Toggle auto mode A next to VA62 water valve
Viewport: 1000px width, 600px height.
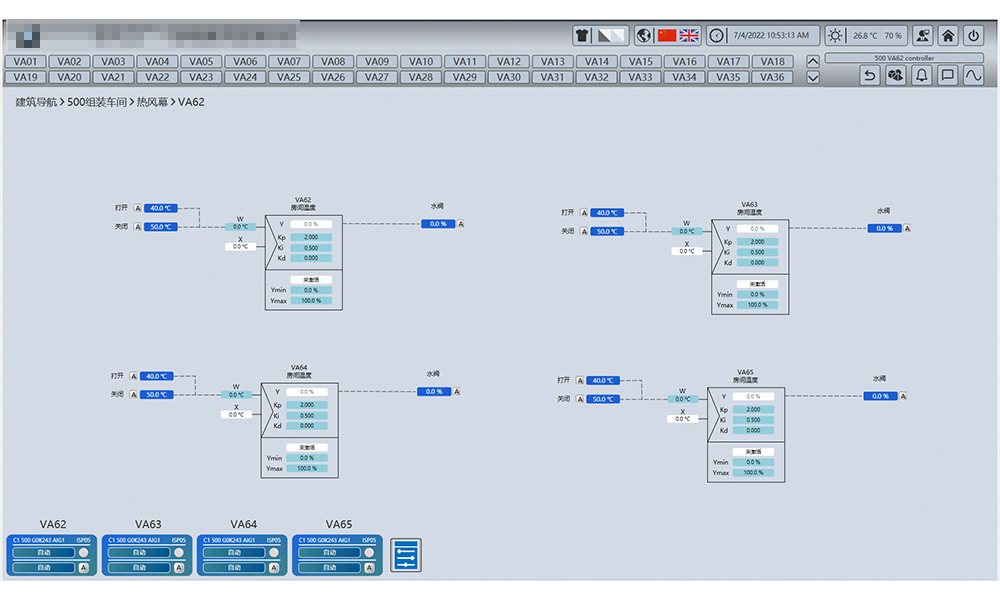(x=461, y=224)
